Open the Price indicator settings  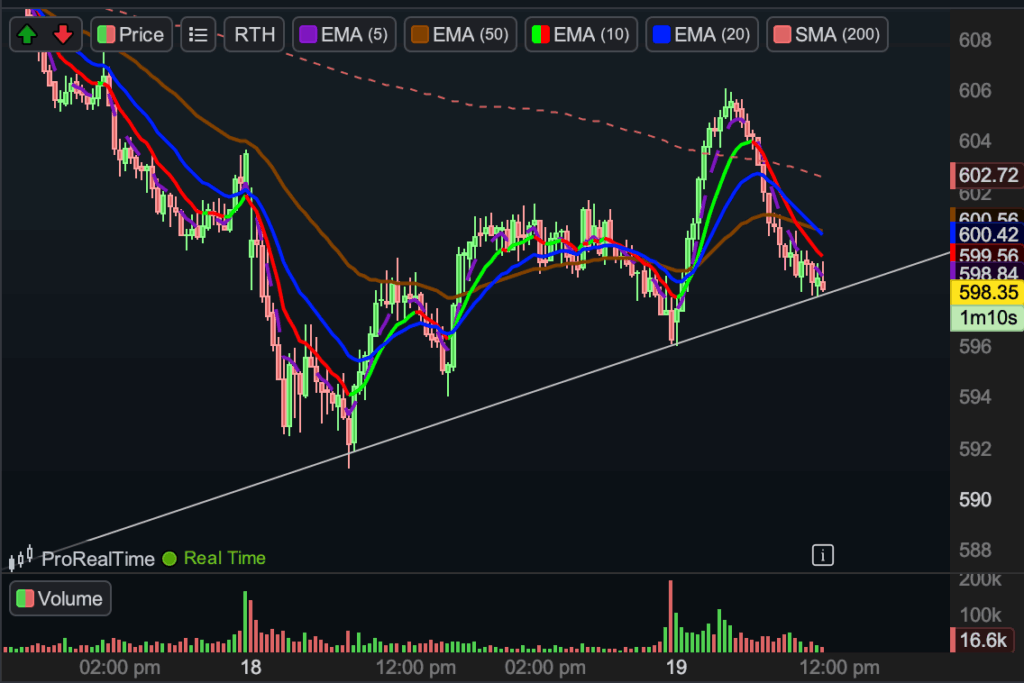131,35
